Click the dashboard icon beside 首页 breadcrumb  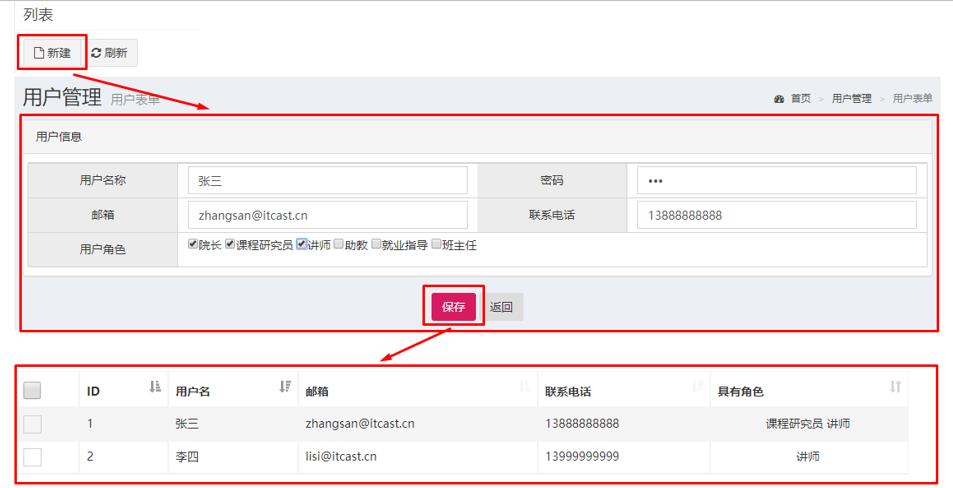click(779, 99)
